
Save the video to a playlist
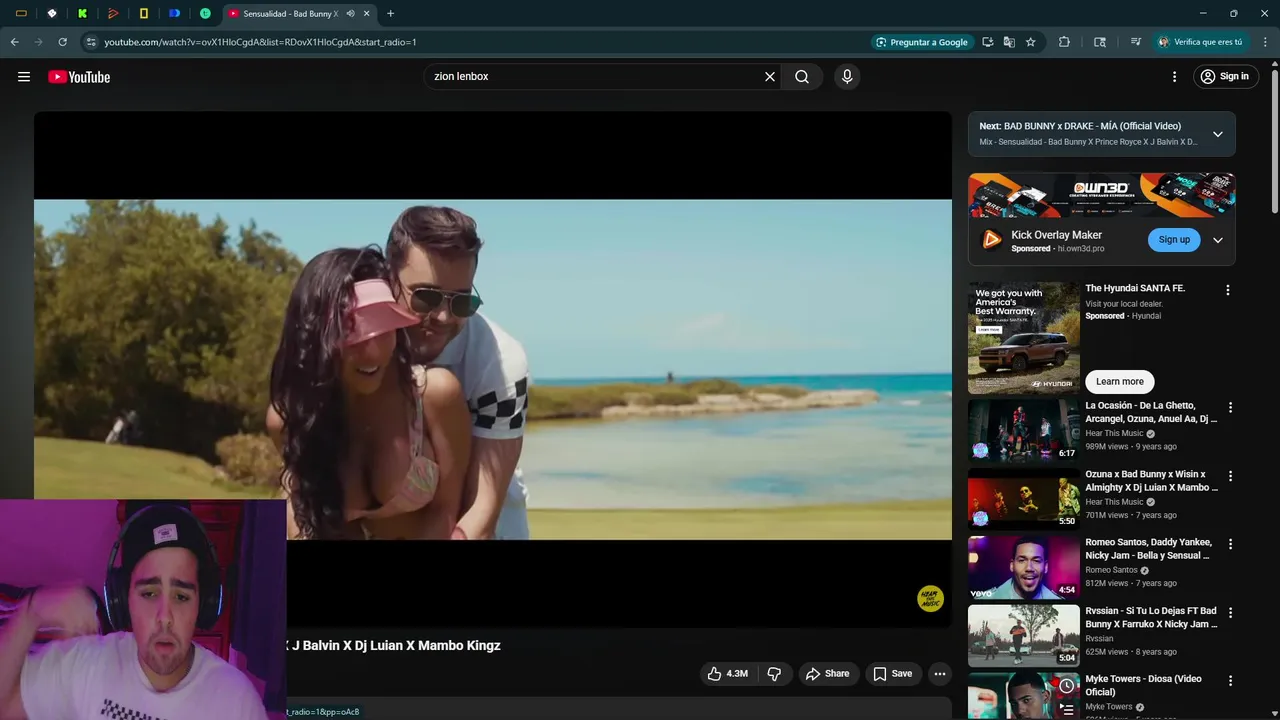click(892, 674)
